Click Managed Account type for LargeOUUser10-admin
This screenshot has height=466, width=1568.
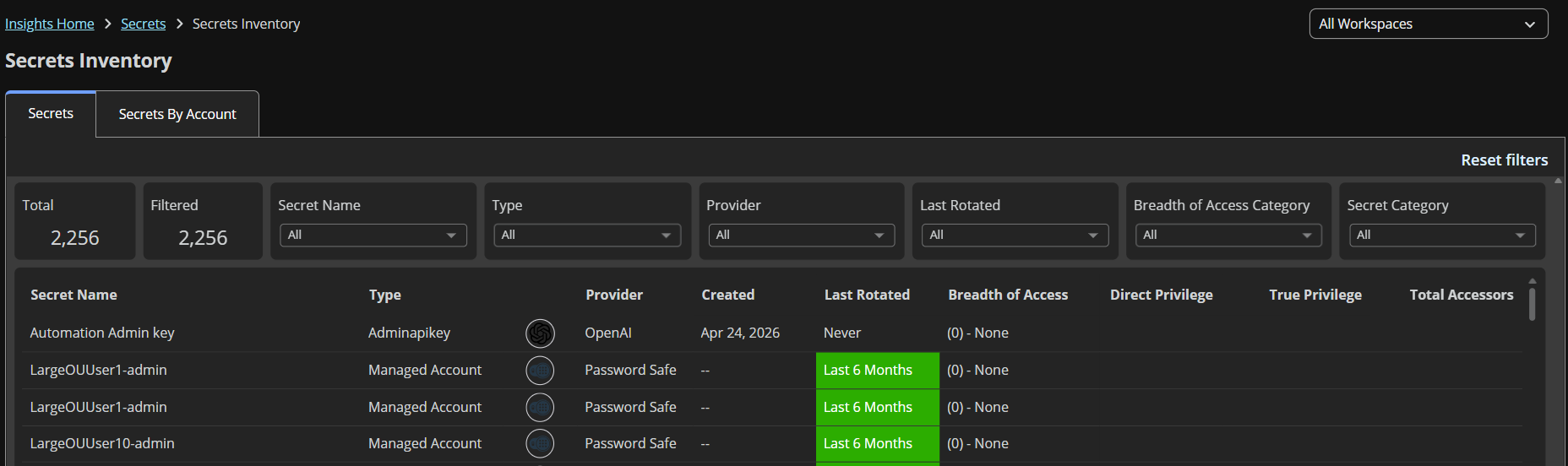click(425, 443)
